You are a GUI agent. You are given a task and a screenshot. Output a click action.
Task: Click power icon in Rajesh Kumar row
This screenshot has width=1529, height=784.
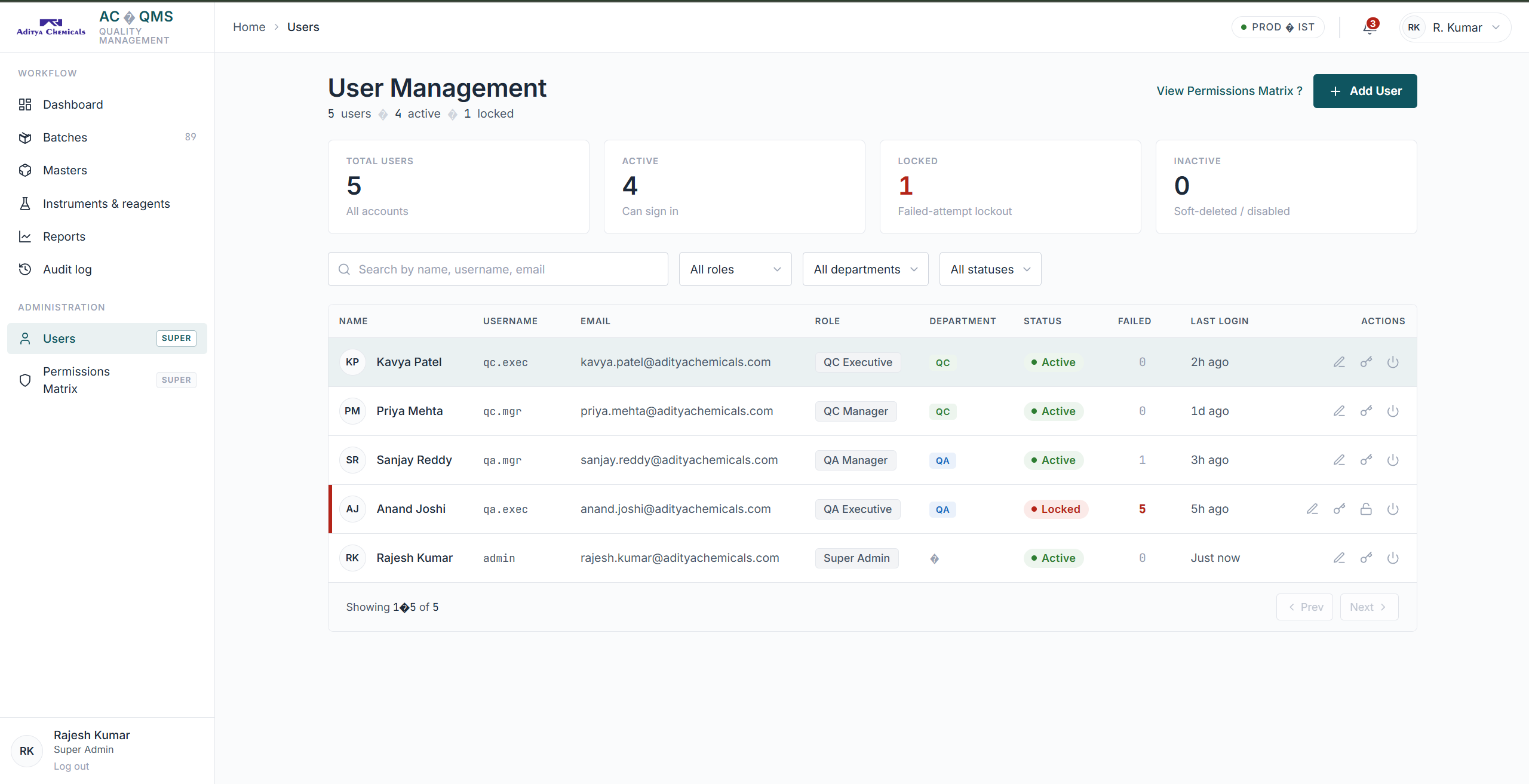(x=1393, y=558)
